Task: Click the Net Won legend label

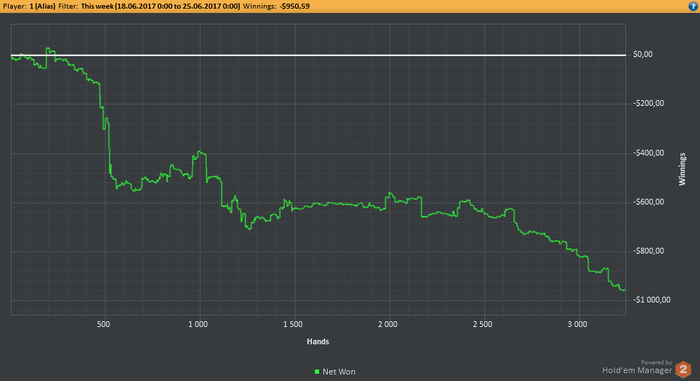Action: (x=339, y=372)
